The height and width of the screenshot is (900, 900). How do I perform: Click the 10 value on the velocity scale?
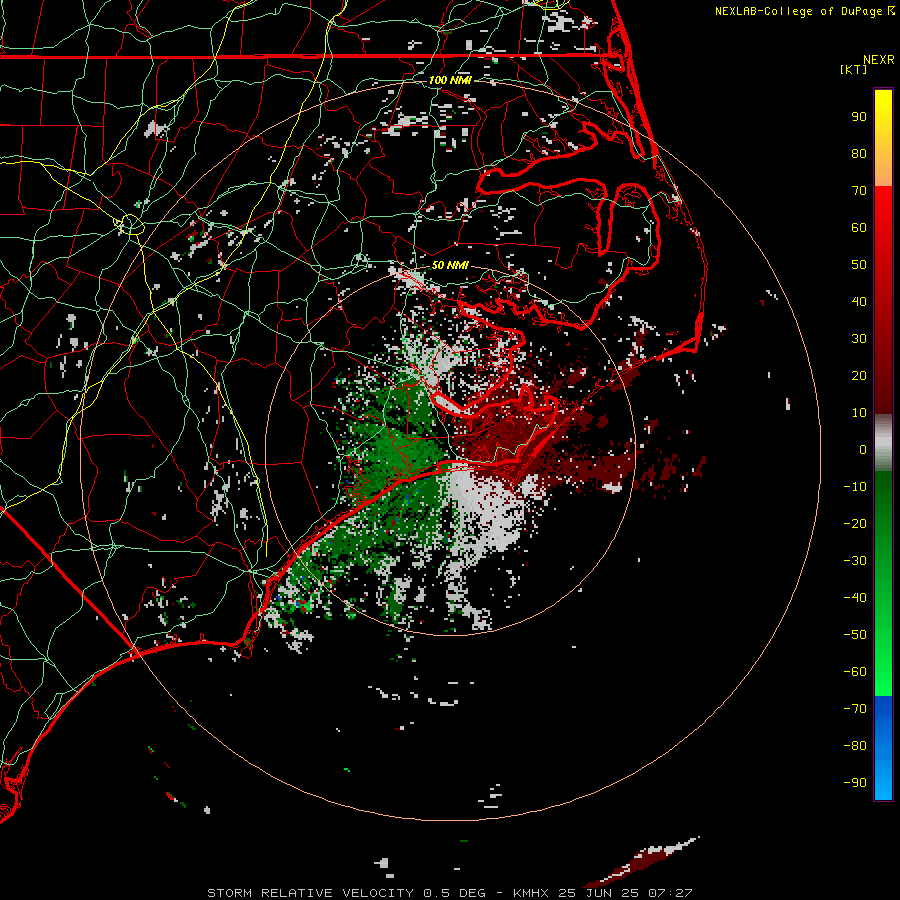859,413
